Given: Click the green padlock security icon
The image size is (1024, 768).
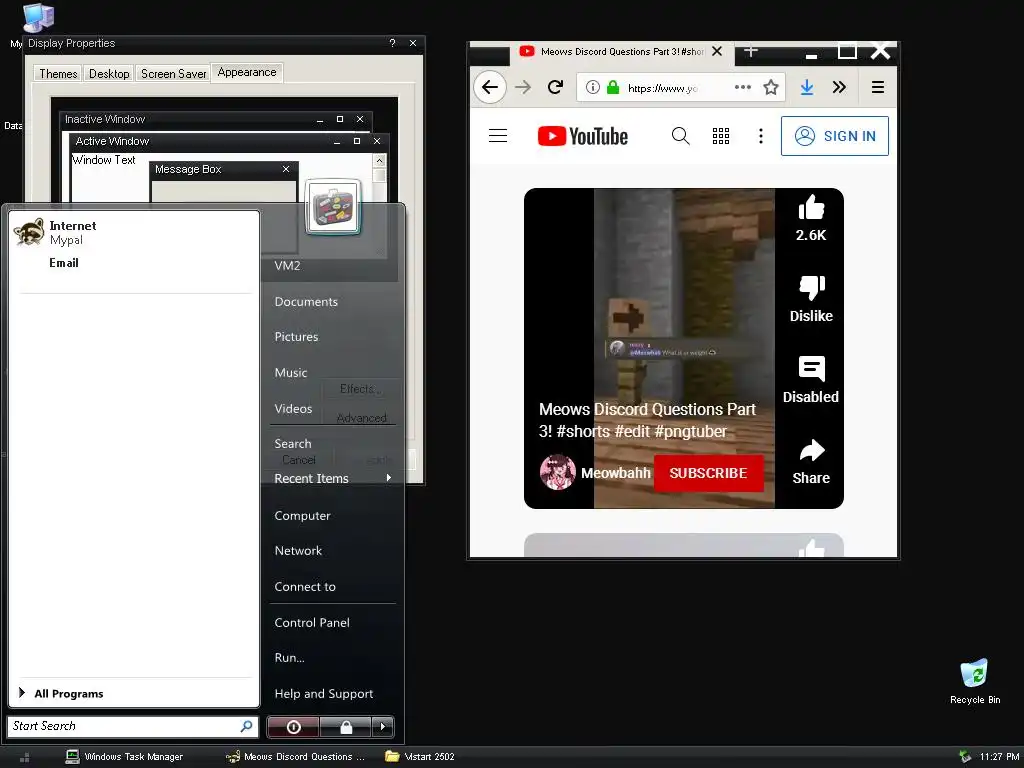Looking at the screenshot, I should (x=613, y=88).
